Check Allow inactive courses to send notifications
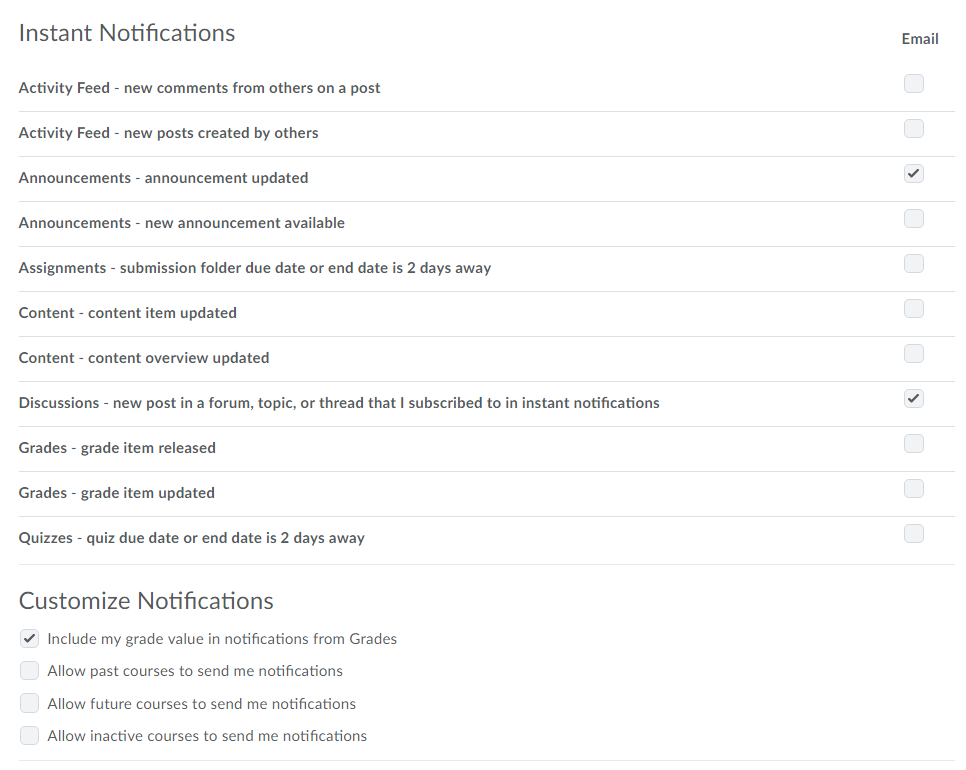 tap(30, 736)
